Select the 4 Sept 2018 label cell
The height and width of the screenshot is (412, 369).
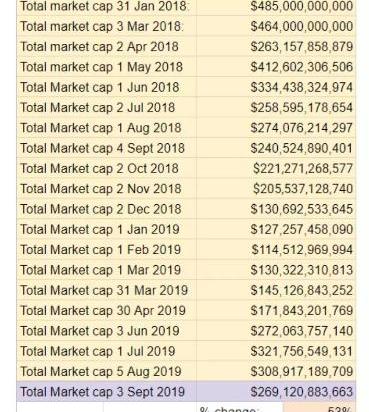pyautogui.click(x=107, y=148)
